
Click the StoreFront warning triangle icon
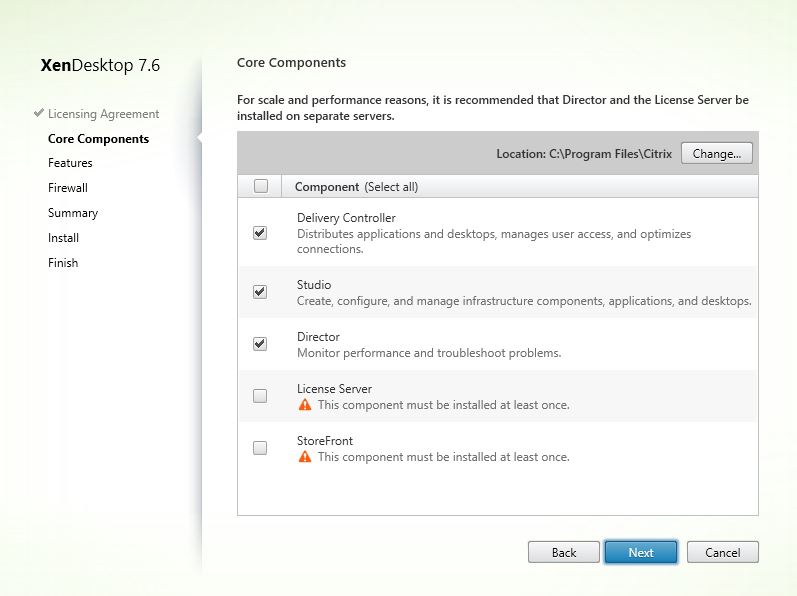[x=305, y=457]
